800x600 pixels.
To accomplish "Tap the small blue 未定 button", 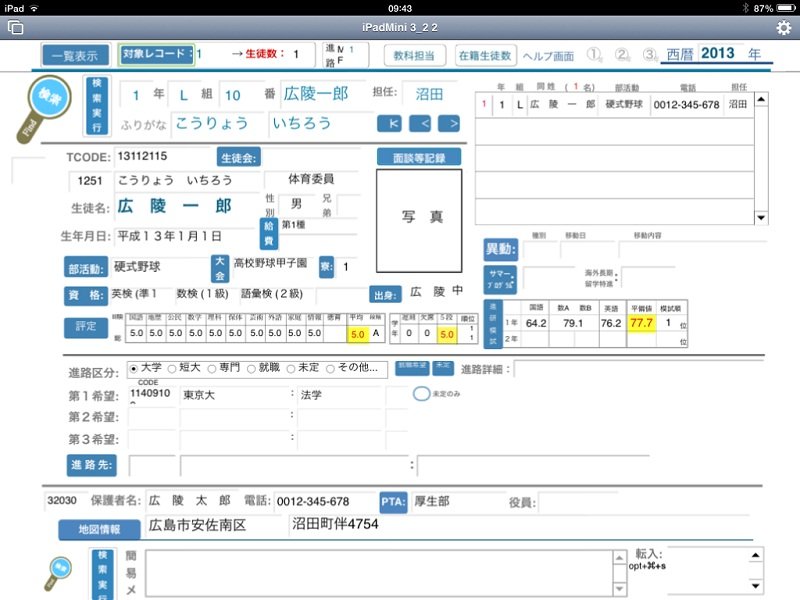I will tap(443, 368).
